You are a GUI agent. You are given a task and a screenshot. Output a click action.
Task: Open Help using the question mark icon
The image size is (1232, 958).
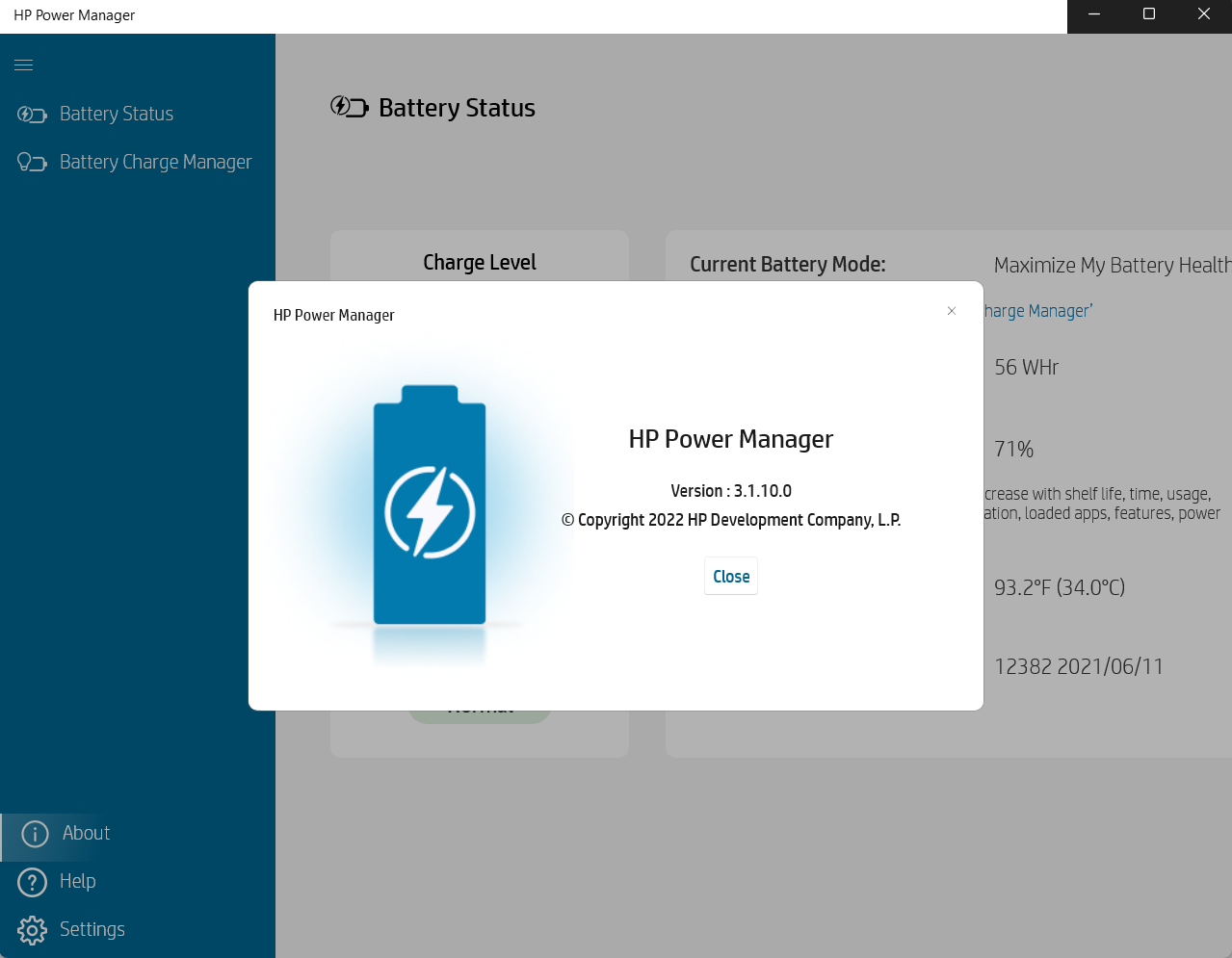[31, 882]
